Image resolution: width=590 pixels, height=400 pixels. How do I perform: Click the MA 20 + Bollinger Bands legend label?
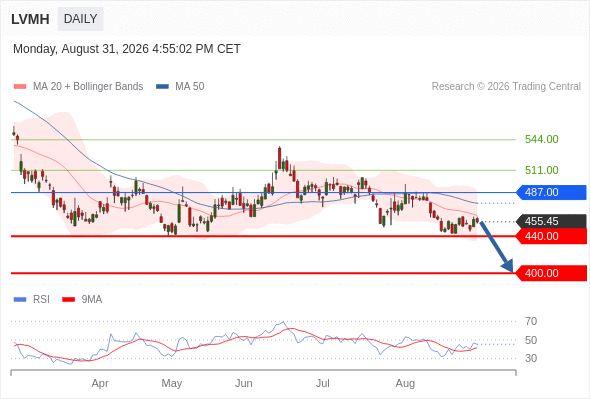(88, 87)
